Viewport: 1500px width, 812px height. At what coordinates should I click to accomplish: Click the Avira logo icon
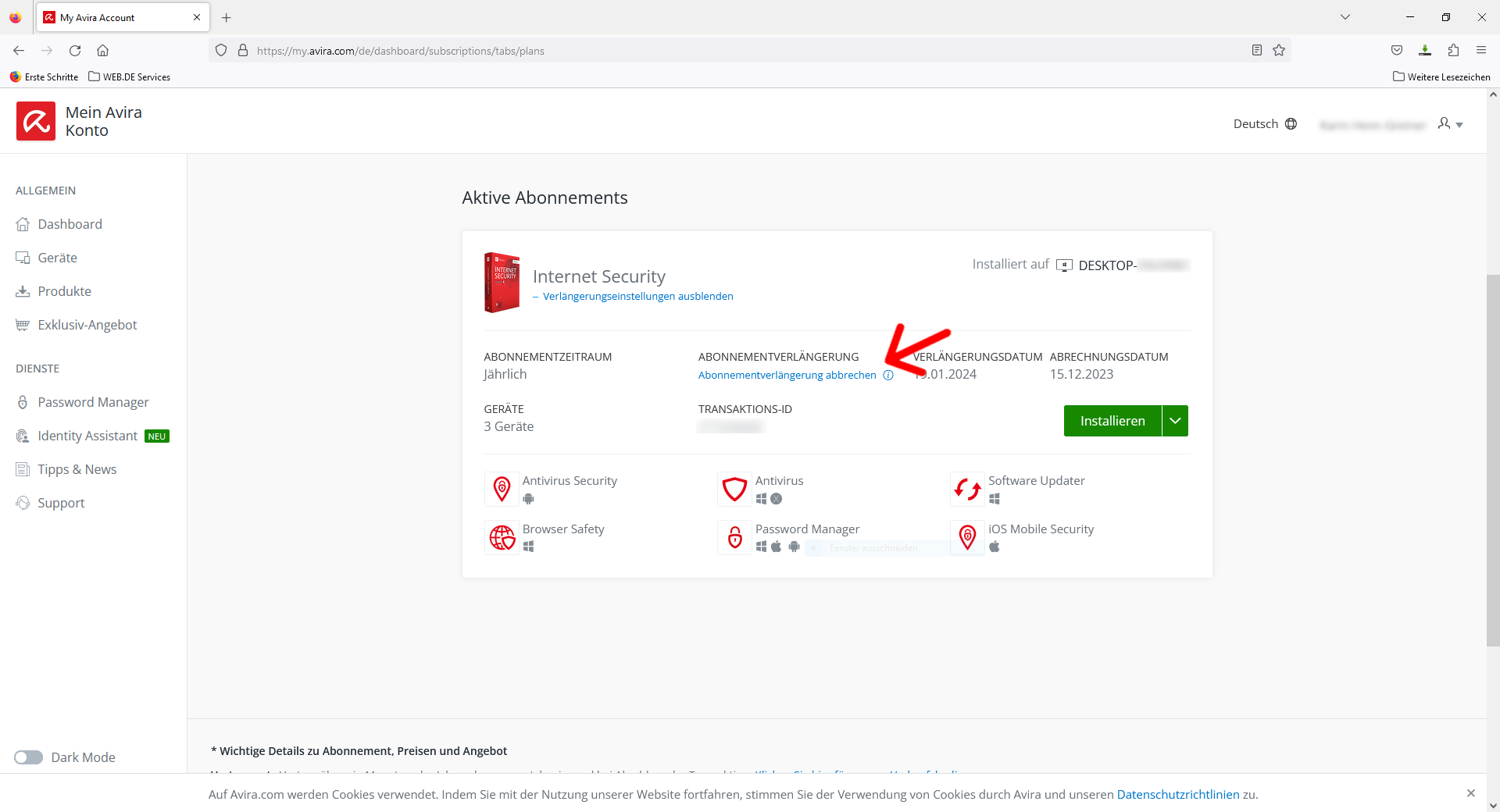pyautogui.click(x=36, y=121)
